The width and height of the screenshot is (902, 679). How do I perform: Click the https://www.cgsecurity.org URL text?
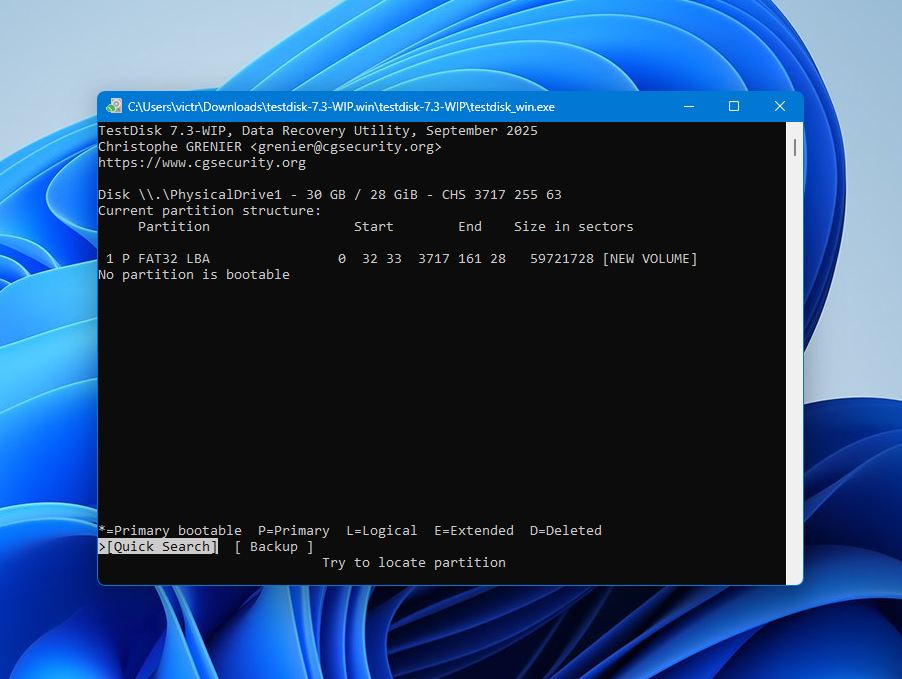coord(202,163)
